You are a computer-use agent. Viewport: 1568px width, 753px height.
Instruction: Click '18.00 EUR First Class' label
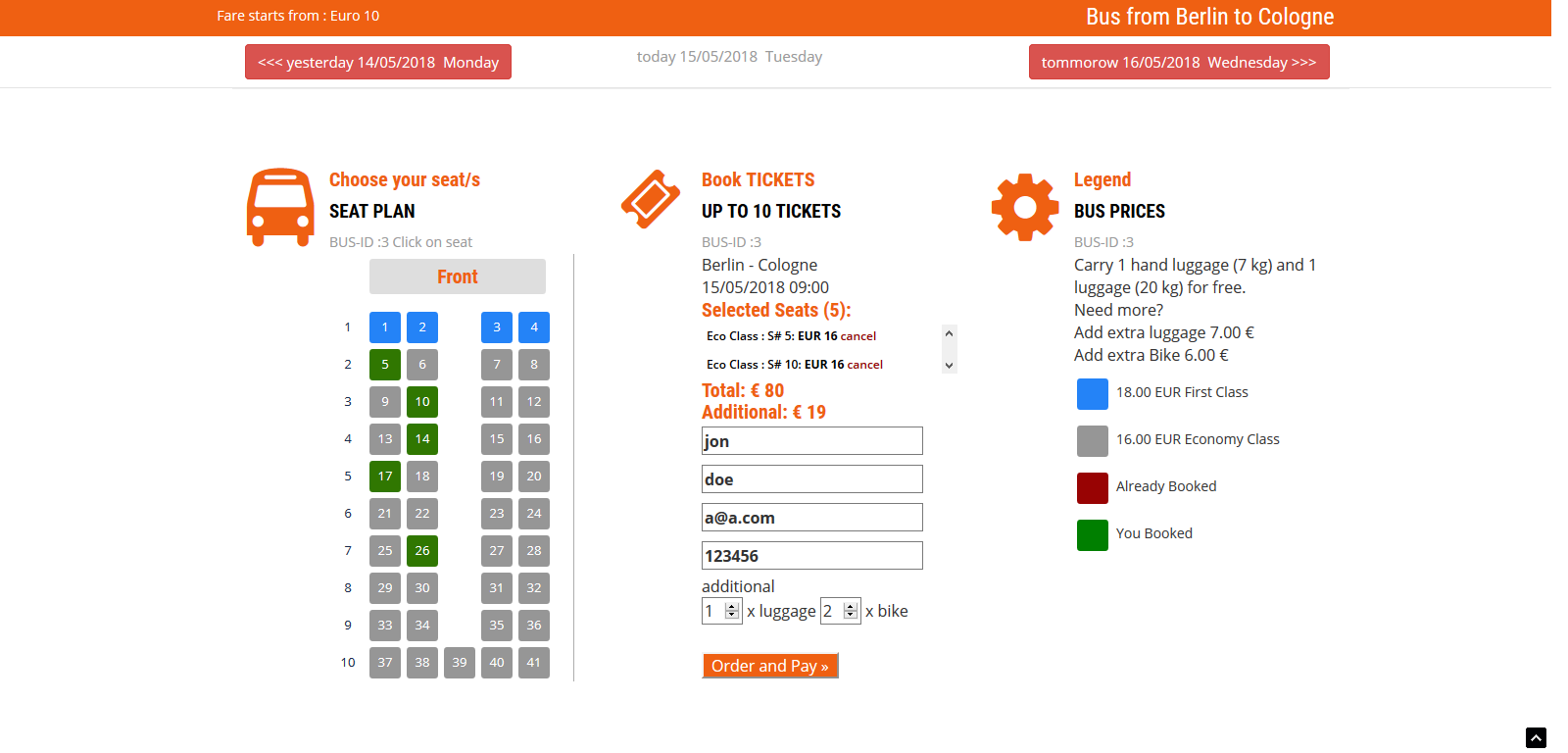tap(1182, 392)
